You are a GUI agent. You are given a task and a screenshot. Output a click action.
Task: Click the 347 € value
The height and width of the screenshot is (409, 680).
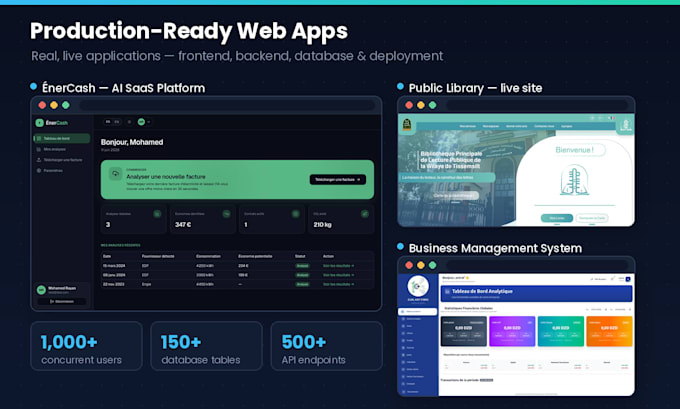[183, 225]
